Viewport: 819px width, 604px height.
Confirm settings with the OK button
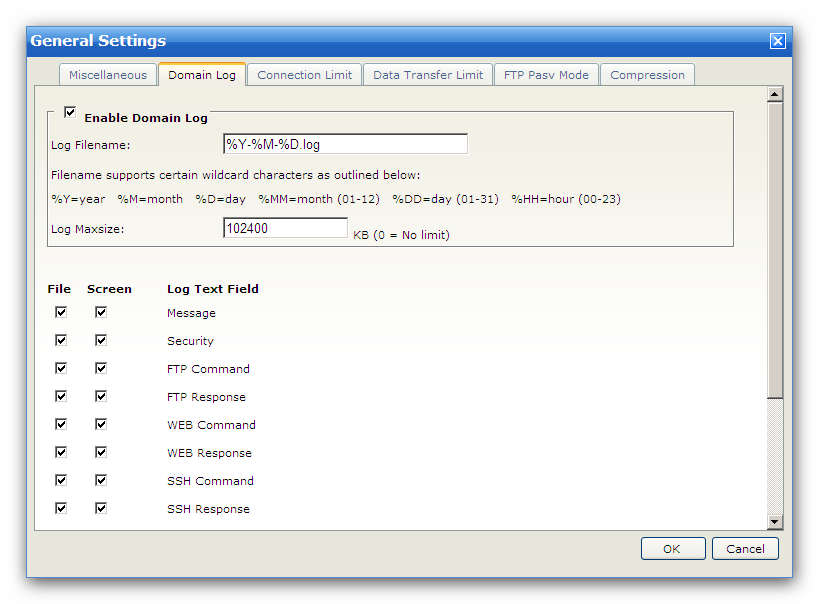[673, 549]
